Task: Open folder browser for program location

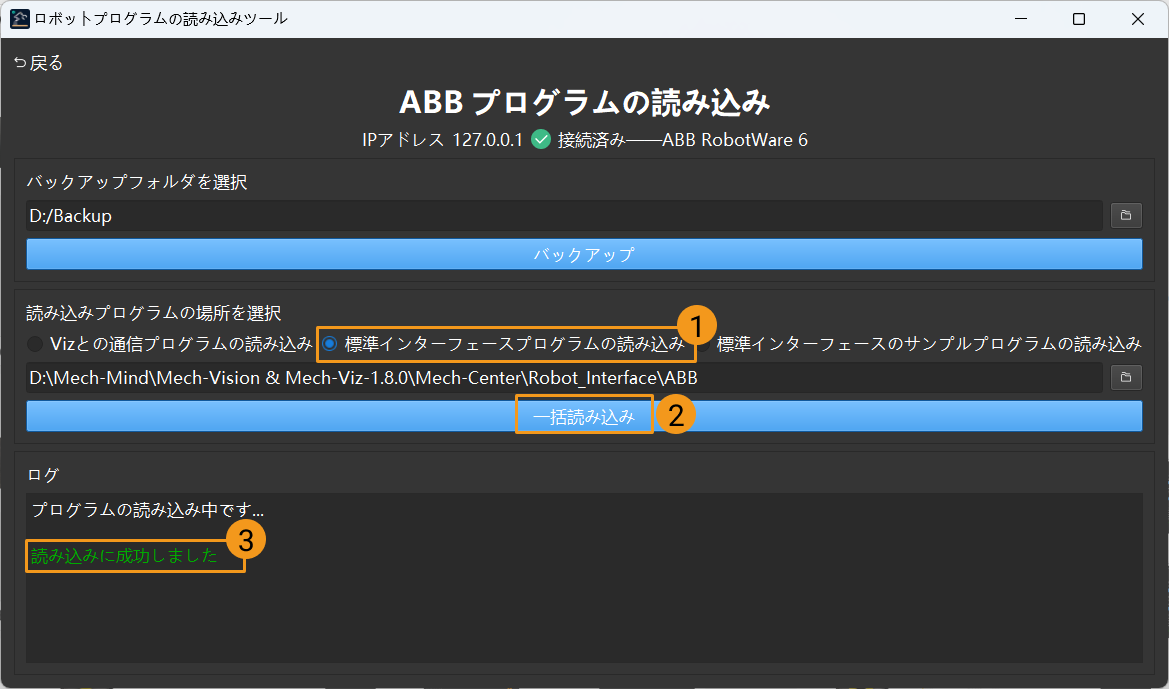Action: [1126, 377]
